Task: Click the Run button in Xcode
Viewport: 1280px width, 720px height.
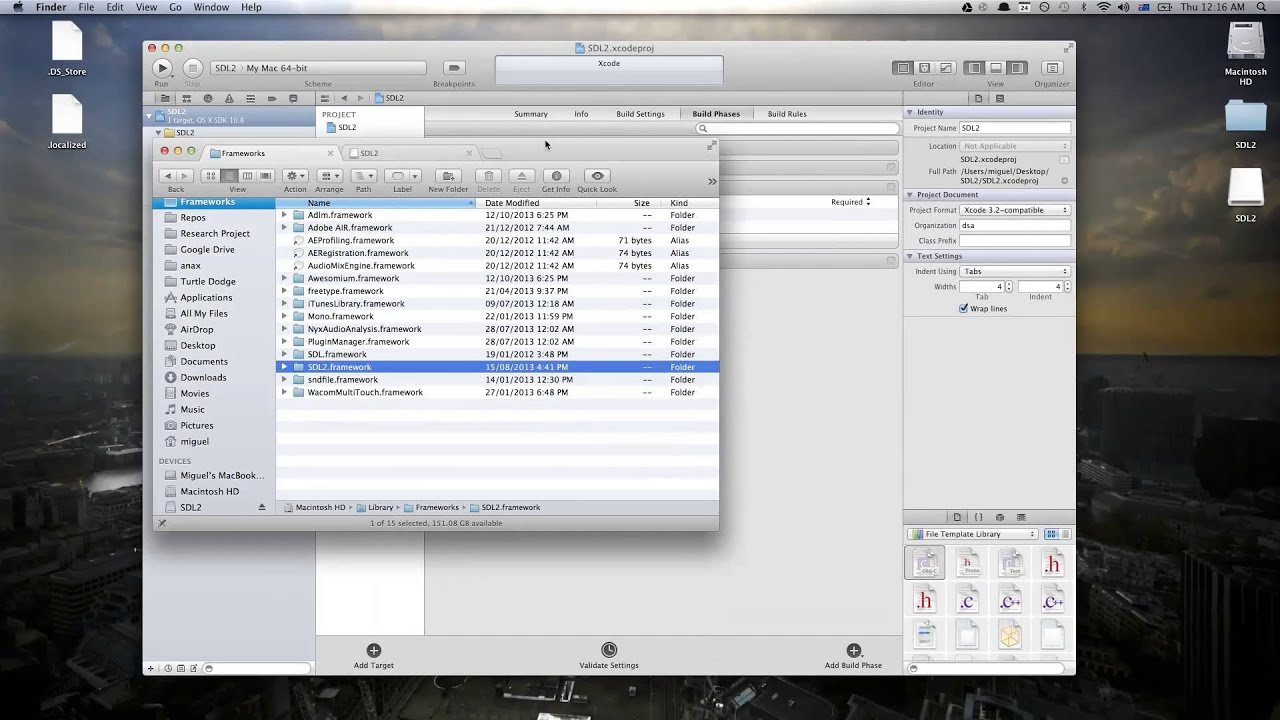Action: (x=162, y=68)
